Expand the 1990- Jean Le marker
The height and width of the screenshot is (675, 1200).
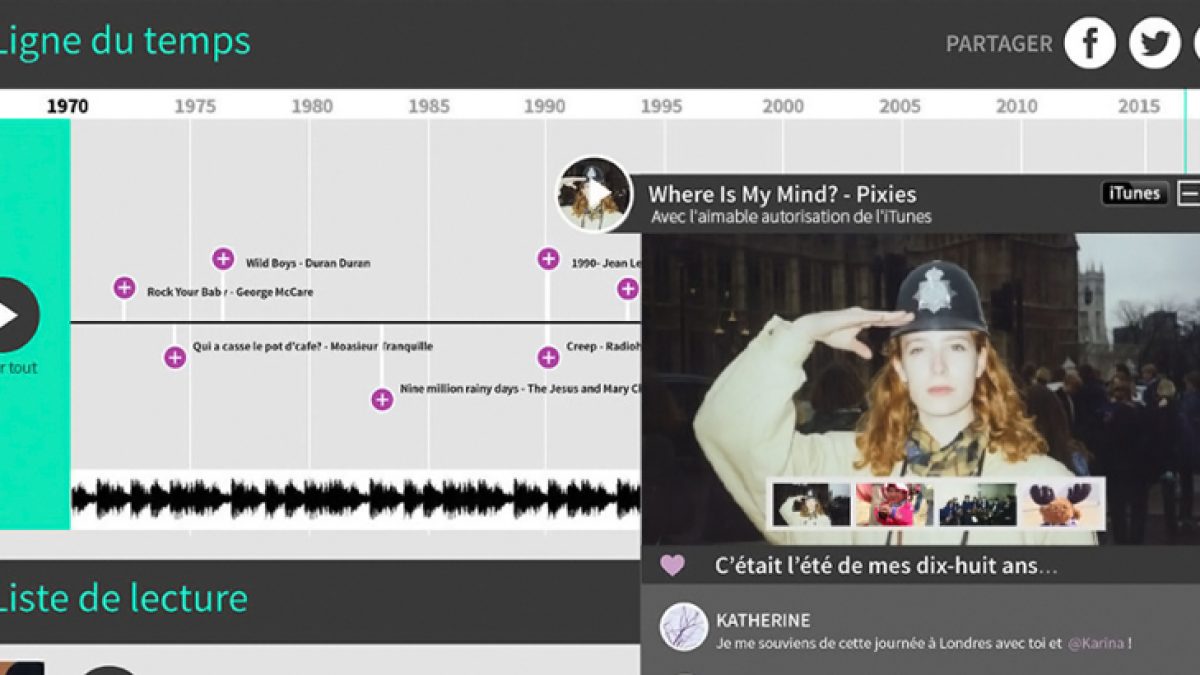(x=548, y=259)
